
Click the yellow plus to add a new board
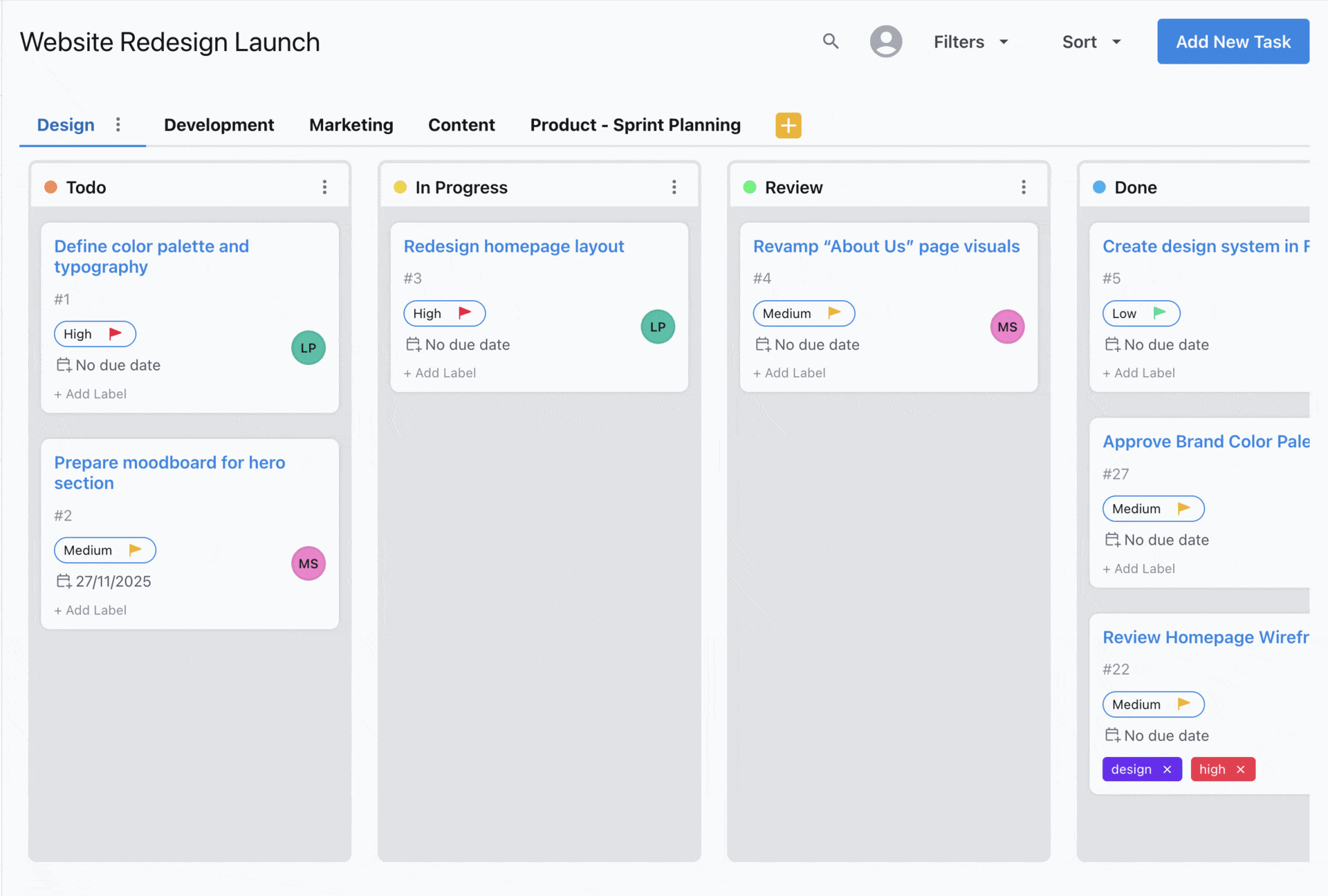788,125
